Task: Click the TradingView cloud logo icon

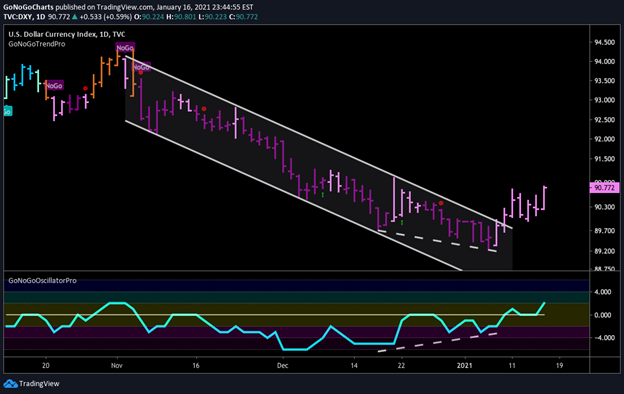Action: [10, 384]
